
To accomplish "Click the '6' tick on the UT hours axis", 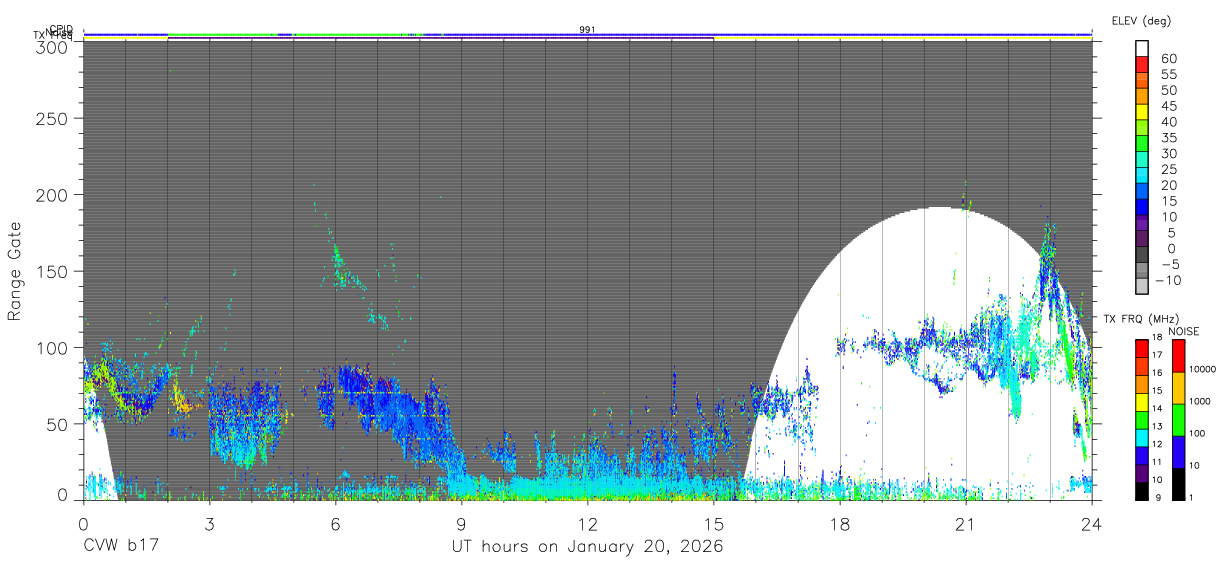I will pyautogui.click(x=335, y=522).
